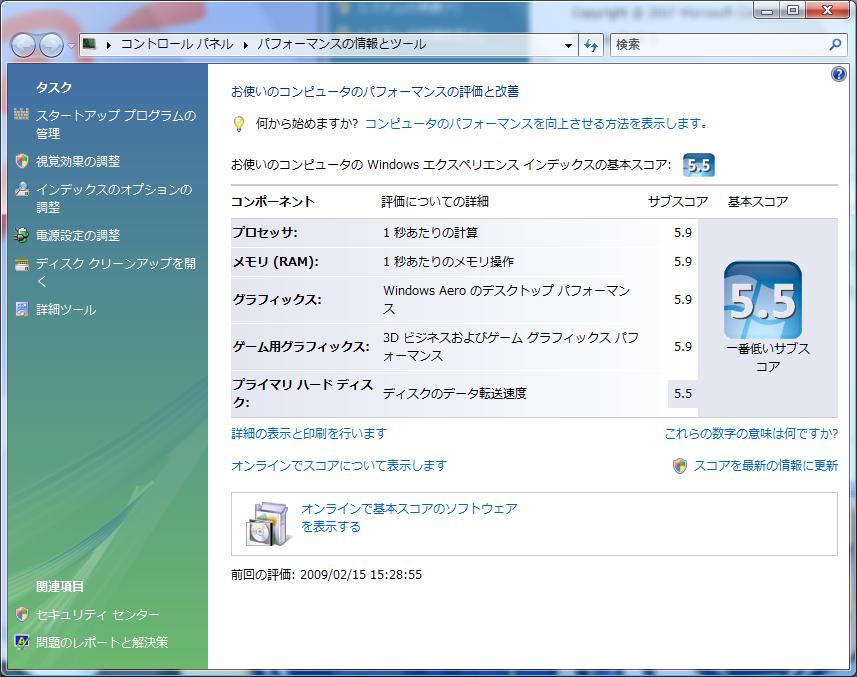Screen dimensions: 857x677
Task: Click the software box icon
Action: click(x=267, y=524)
